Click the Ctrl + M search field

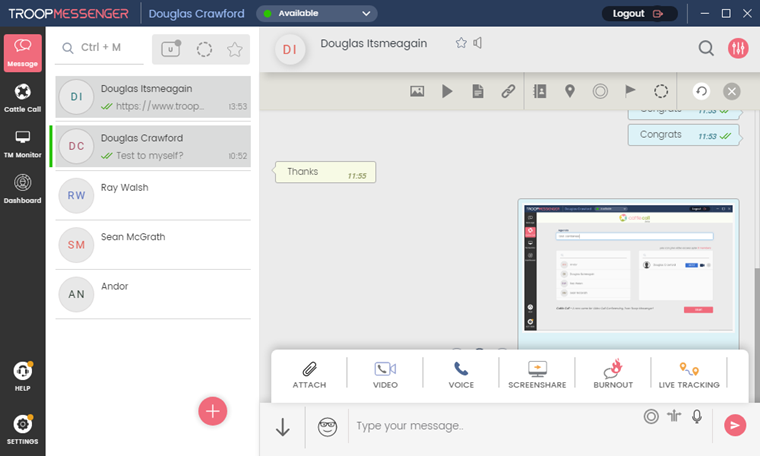click(x=99, y=48)
